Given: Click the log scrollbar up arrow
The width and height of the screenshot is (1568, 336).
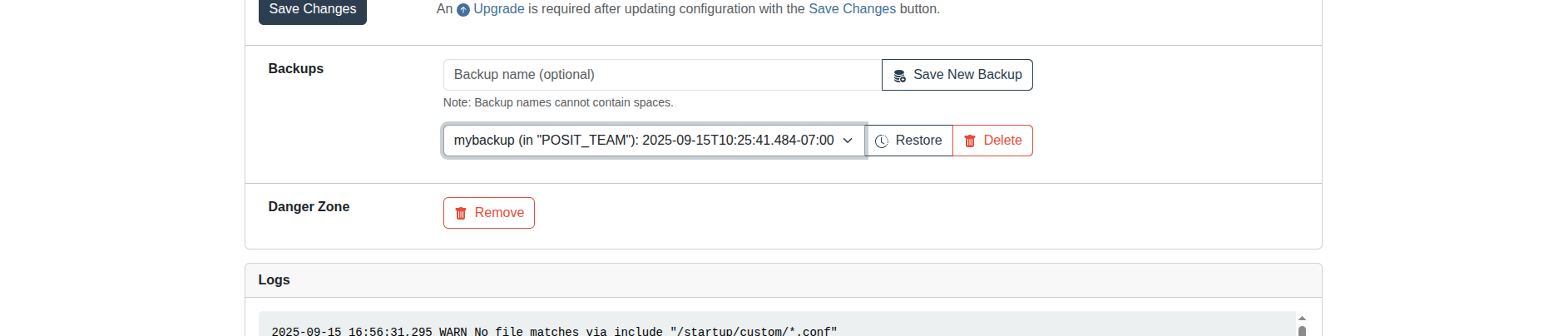Looking at the screenshot, I should click(x=1302, y=318).
